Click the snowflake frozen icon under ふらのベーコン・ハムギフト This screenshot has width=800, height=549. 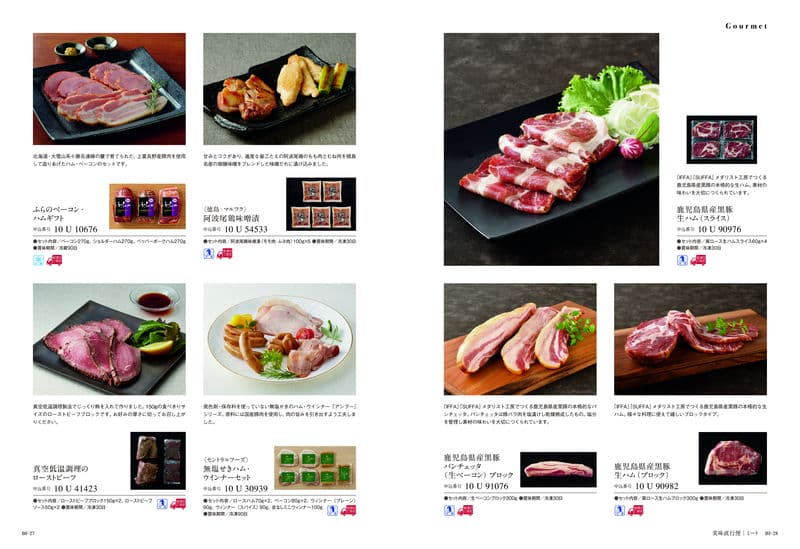38,260
